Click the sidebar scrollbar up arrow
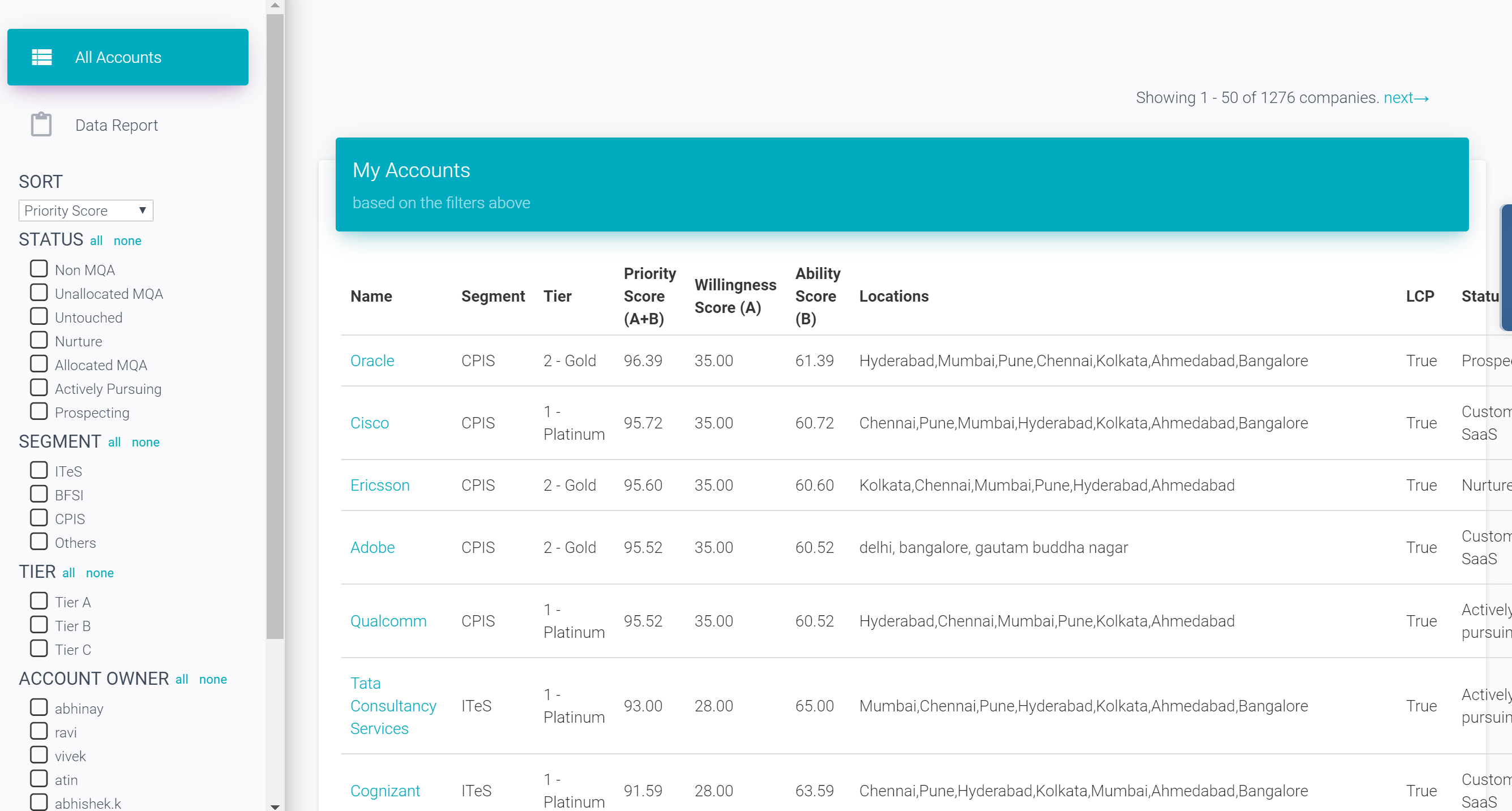 point(275,5)
